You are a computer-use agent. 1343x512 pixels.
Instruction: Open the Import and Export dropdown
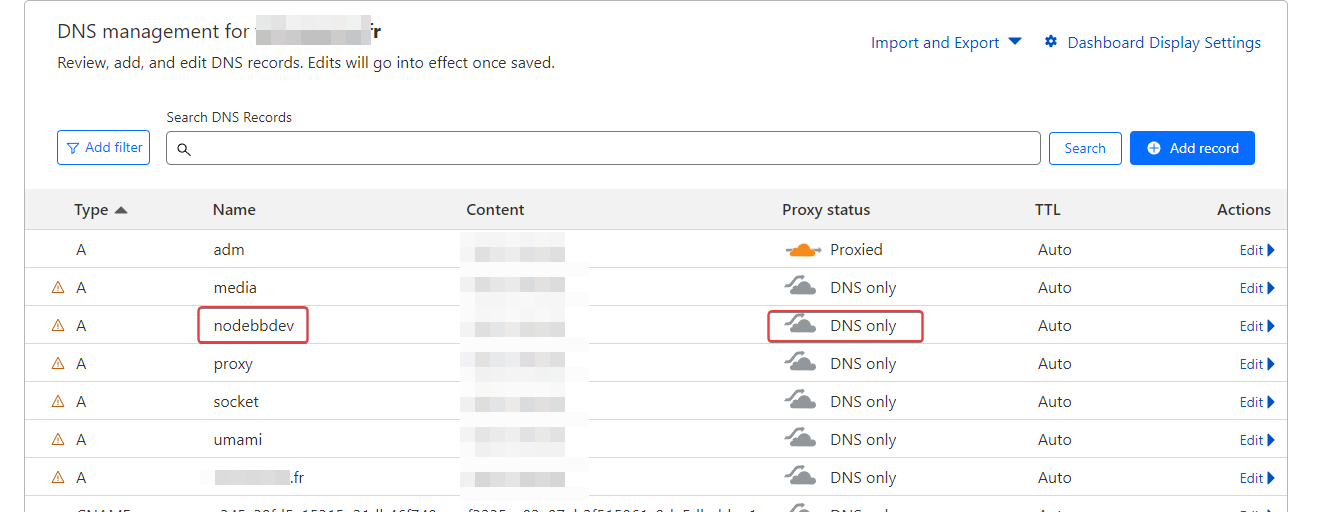945,42
